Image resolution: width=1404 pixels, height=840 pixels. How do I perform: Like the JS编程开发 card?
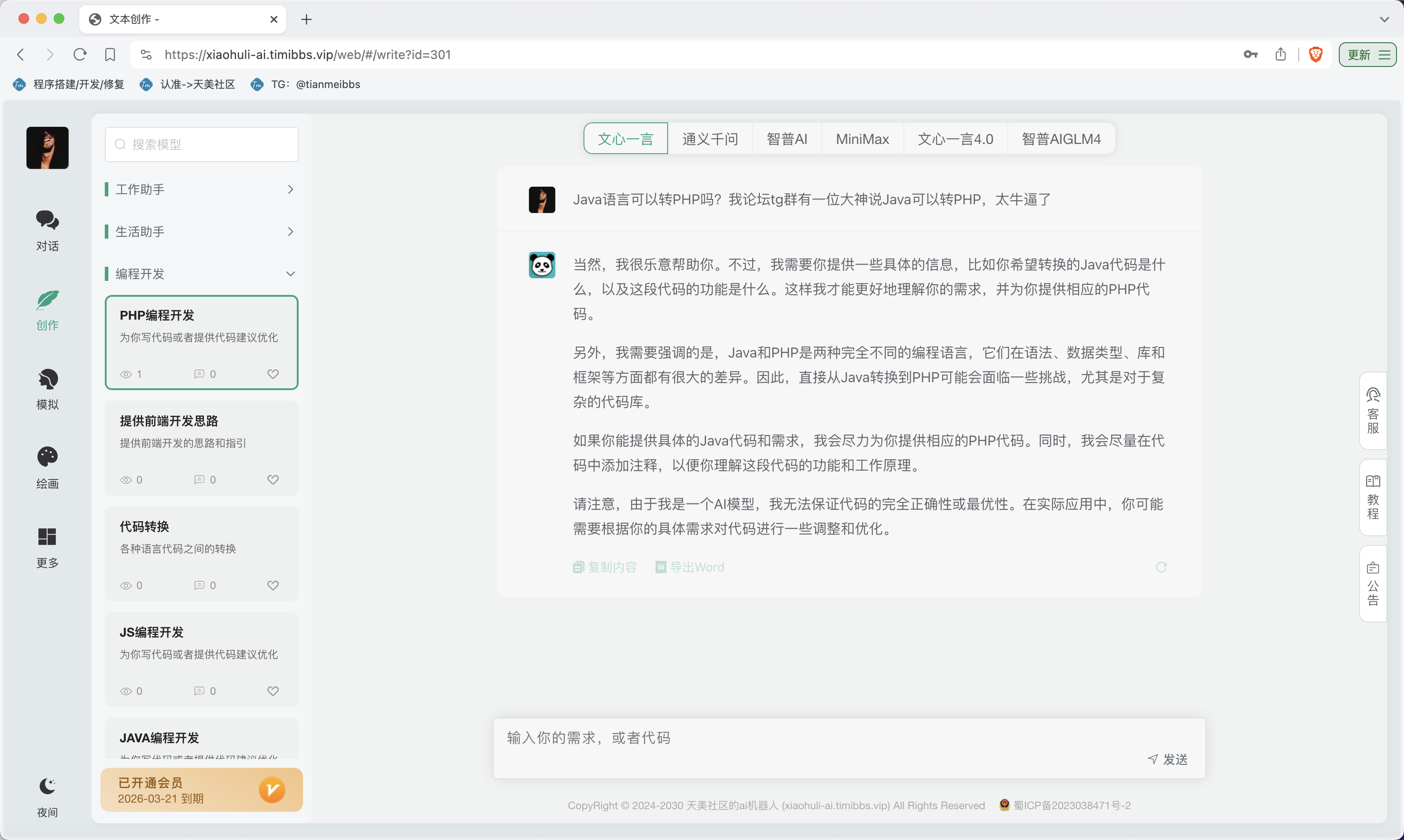[273, 691]
